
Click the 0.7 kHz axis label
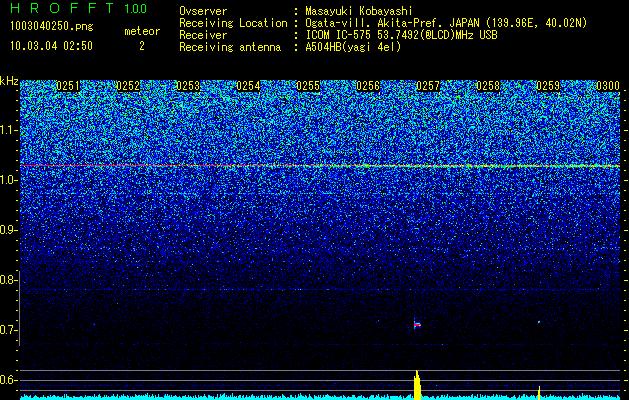tap(9, 330)
